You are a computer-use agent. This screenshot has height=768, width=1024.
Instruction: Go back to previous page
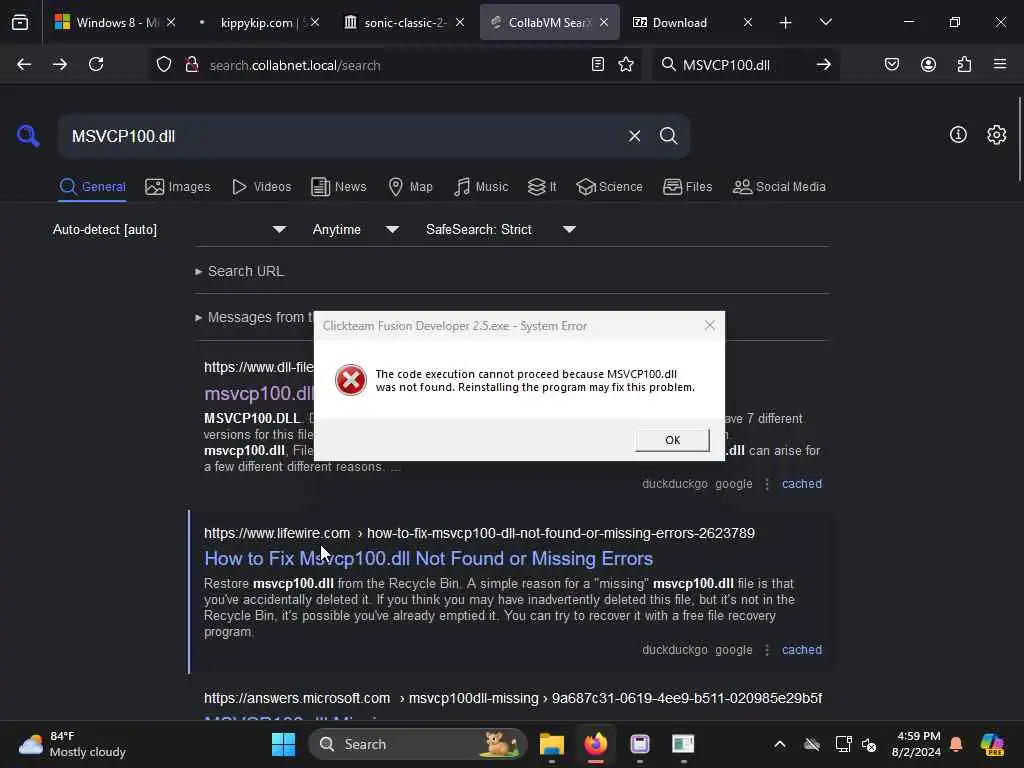24,64
